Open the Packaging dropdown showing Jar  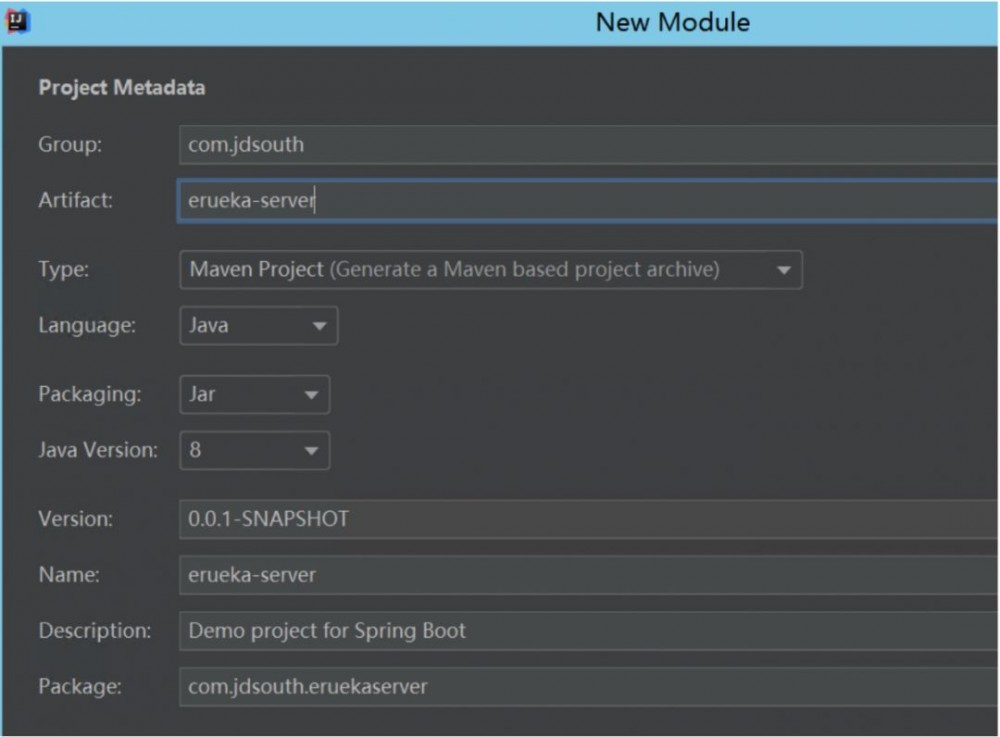(254, 395)
